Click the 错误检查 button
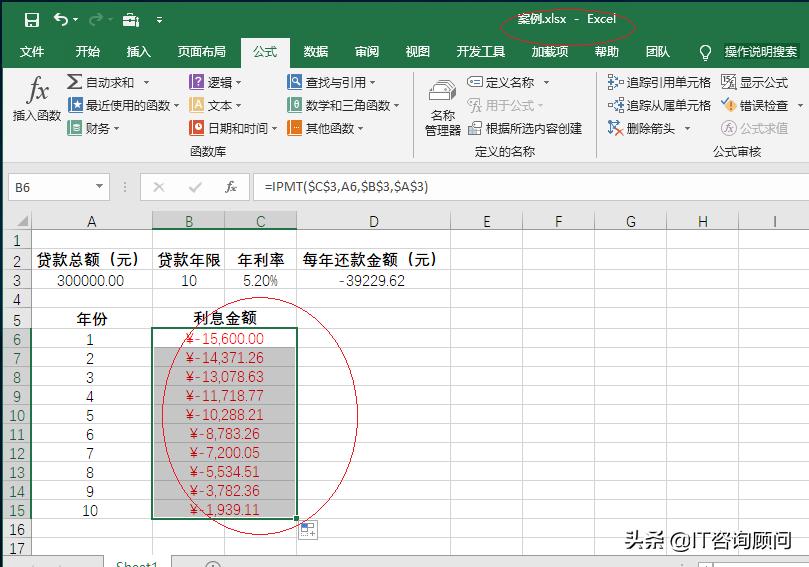809x567 pixels. click(755, 105)
